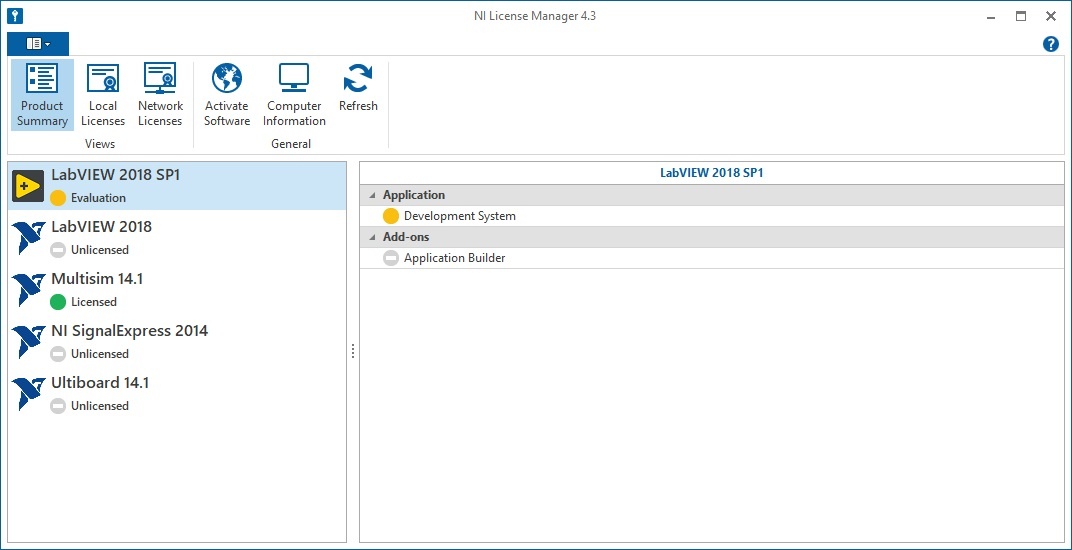Open the blue application menu dropdown

(38, 44)
